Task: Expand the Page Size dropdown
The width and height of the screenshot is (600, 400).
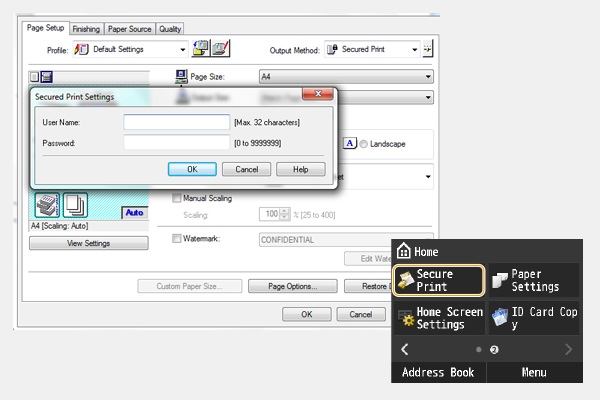Action: pos(428,76)
